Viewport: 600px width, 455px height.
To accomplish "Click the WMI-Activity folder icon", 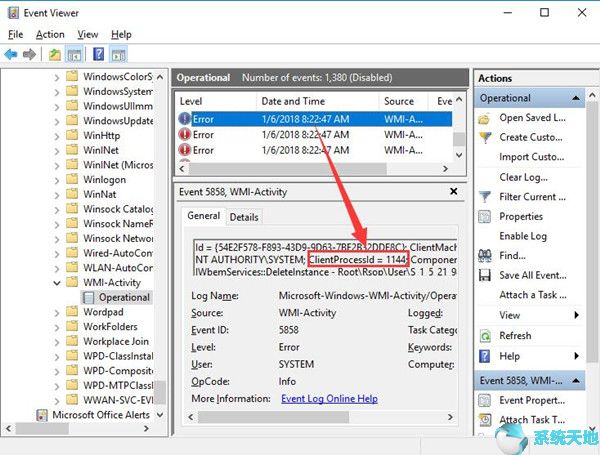I will coord(72,282).
